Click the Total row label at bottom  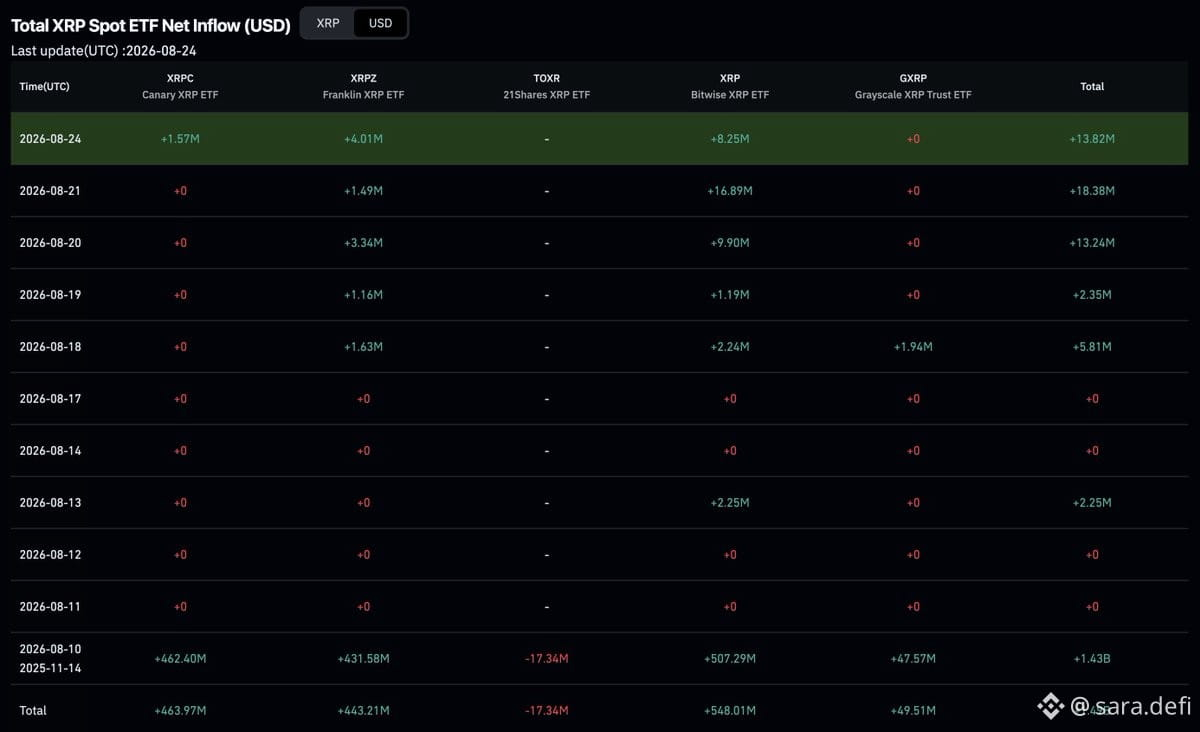pyautogui.click(x=33, y=711)
